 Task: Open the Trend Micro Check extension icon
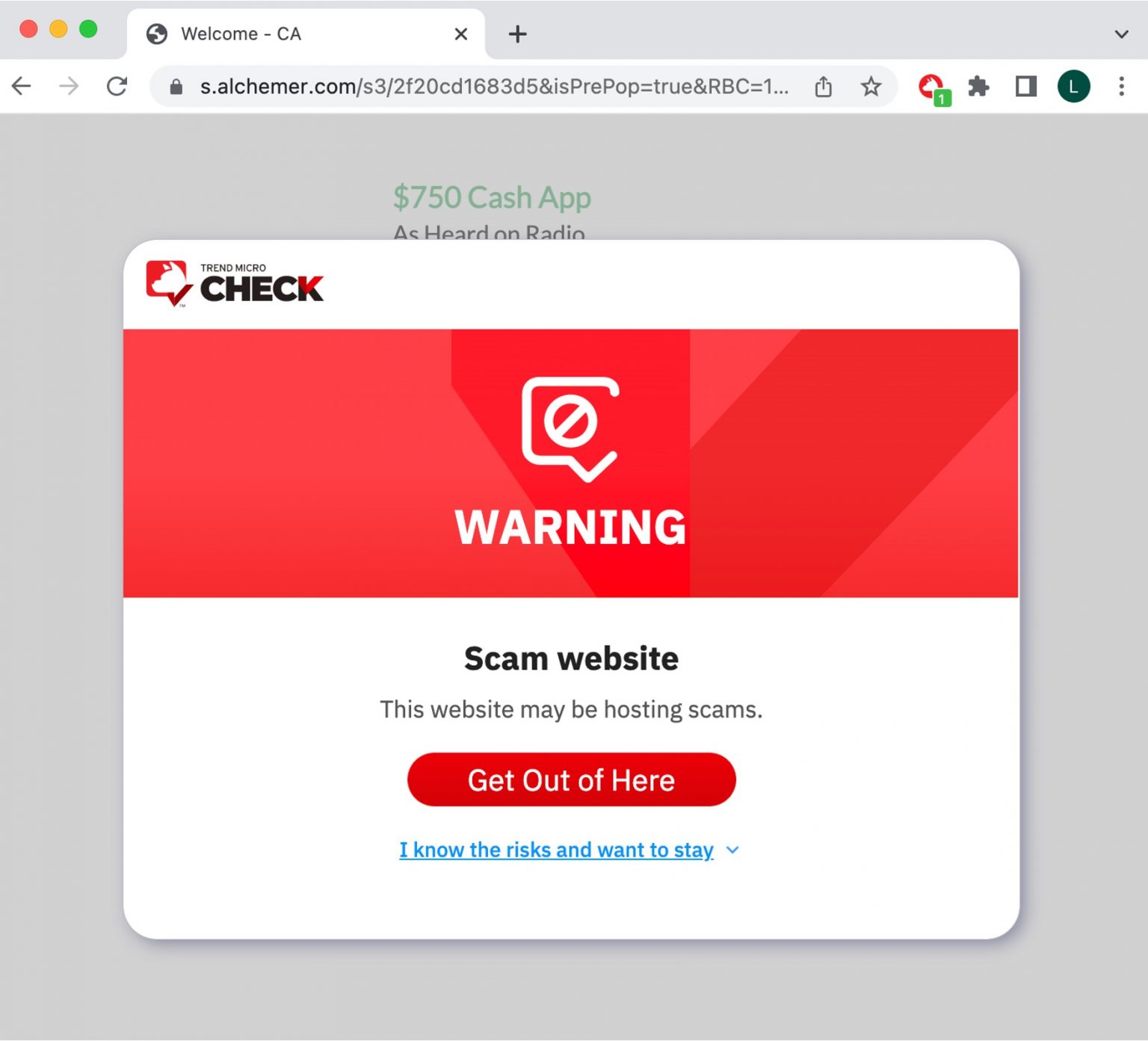933,88
